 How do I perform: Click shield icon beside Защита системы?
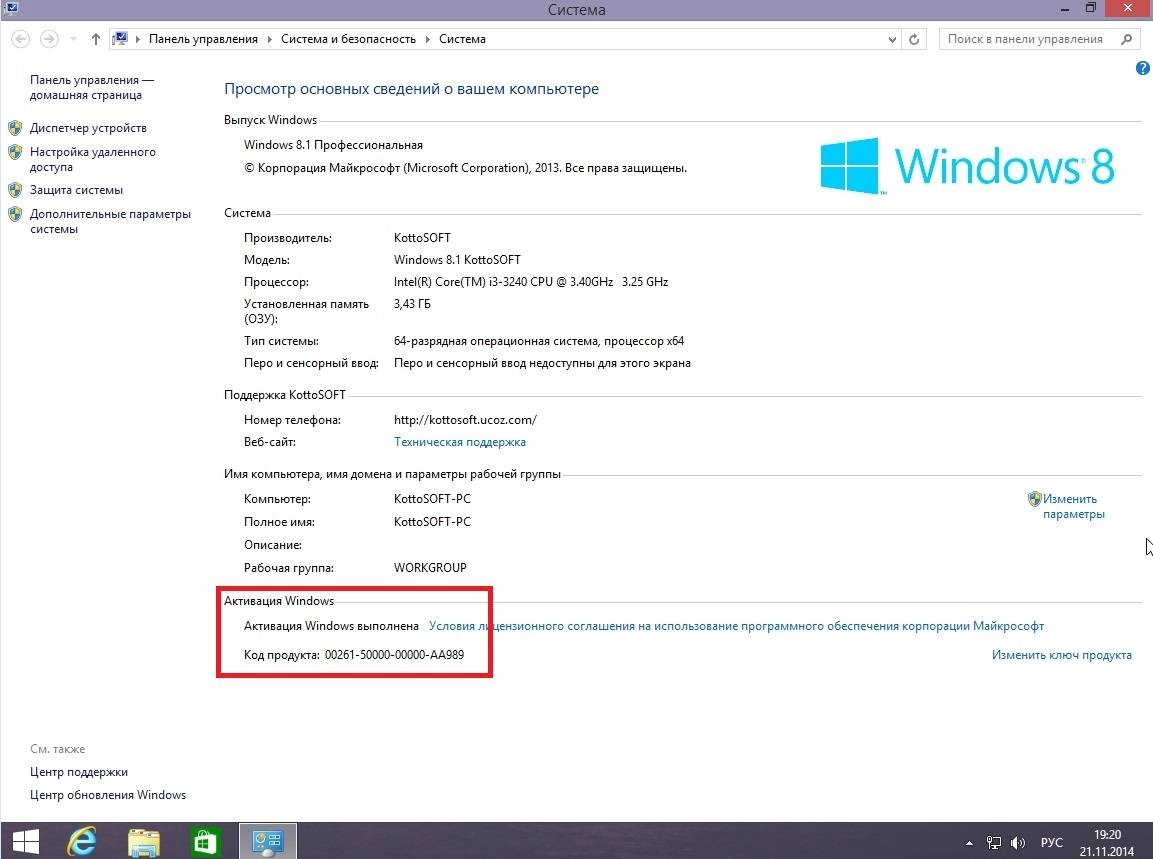point(15,190)
